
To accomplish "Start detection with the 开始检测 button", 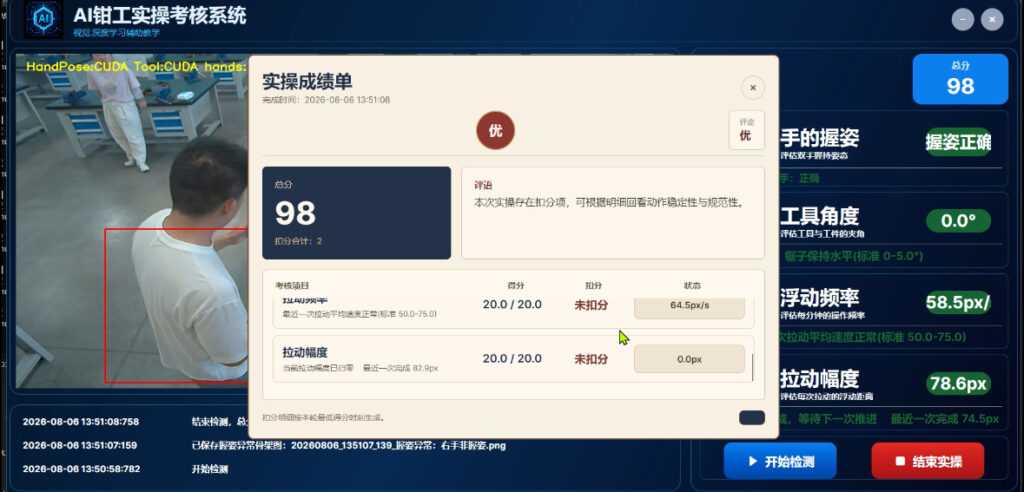I will 780,461.
